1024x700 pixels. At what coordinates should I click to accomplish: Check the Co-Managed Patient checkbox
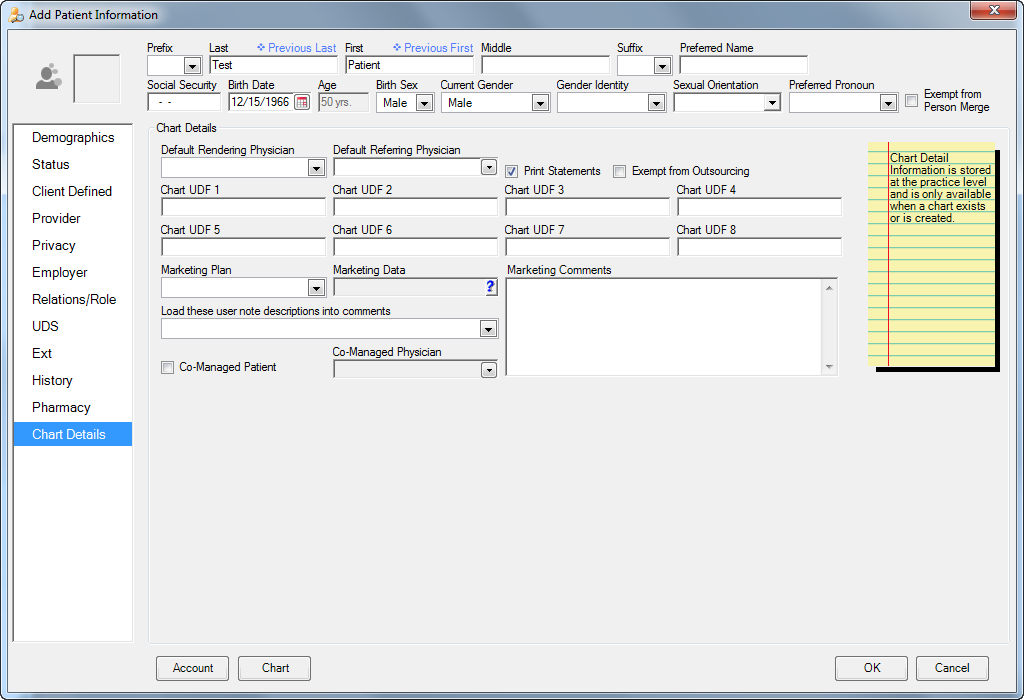tap(168, 368)
